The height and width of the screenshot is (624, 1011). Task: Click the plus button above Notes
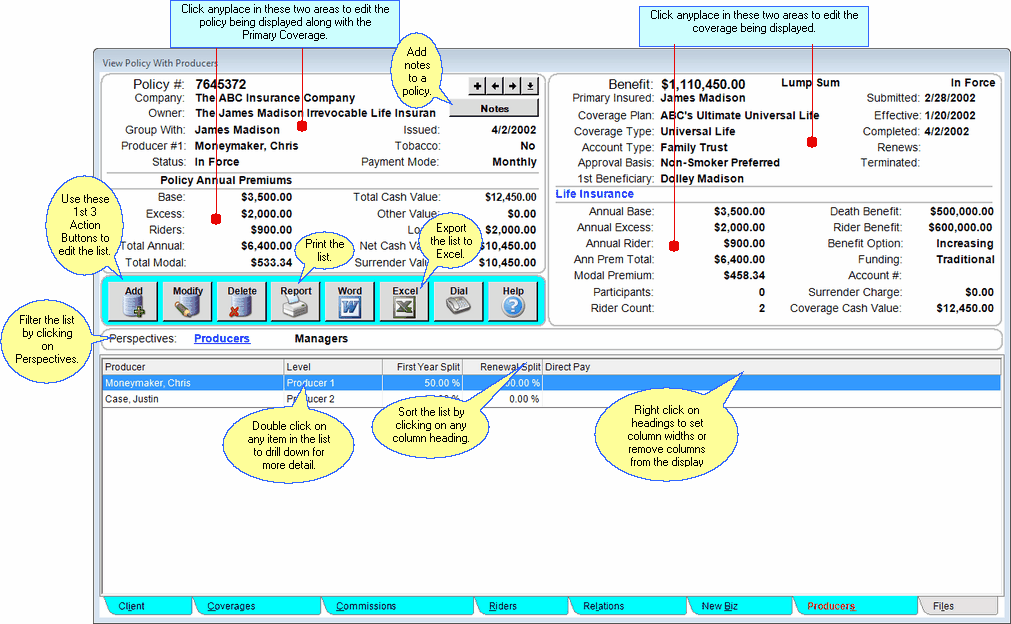tap(478, 86)
